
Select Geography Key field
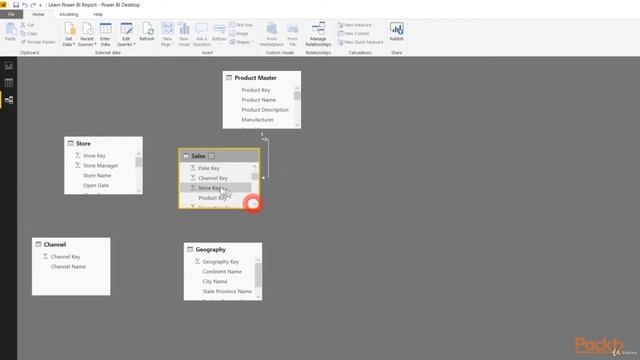click(x=220, y=262)
